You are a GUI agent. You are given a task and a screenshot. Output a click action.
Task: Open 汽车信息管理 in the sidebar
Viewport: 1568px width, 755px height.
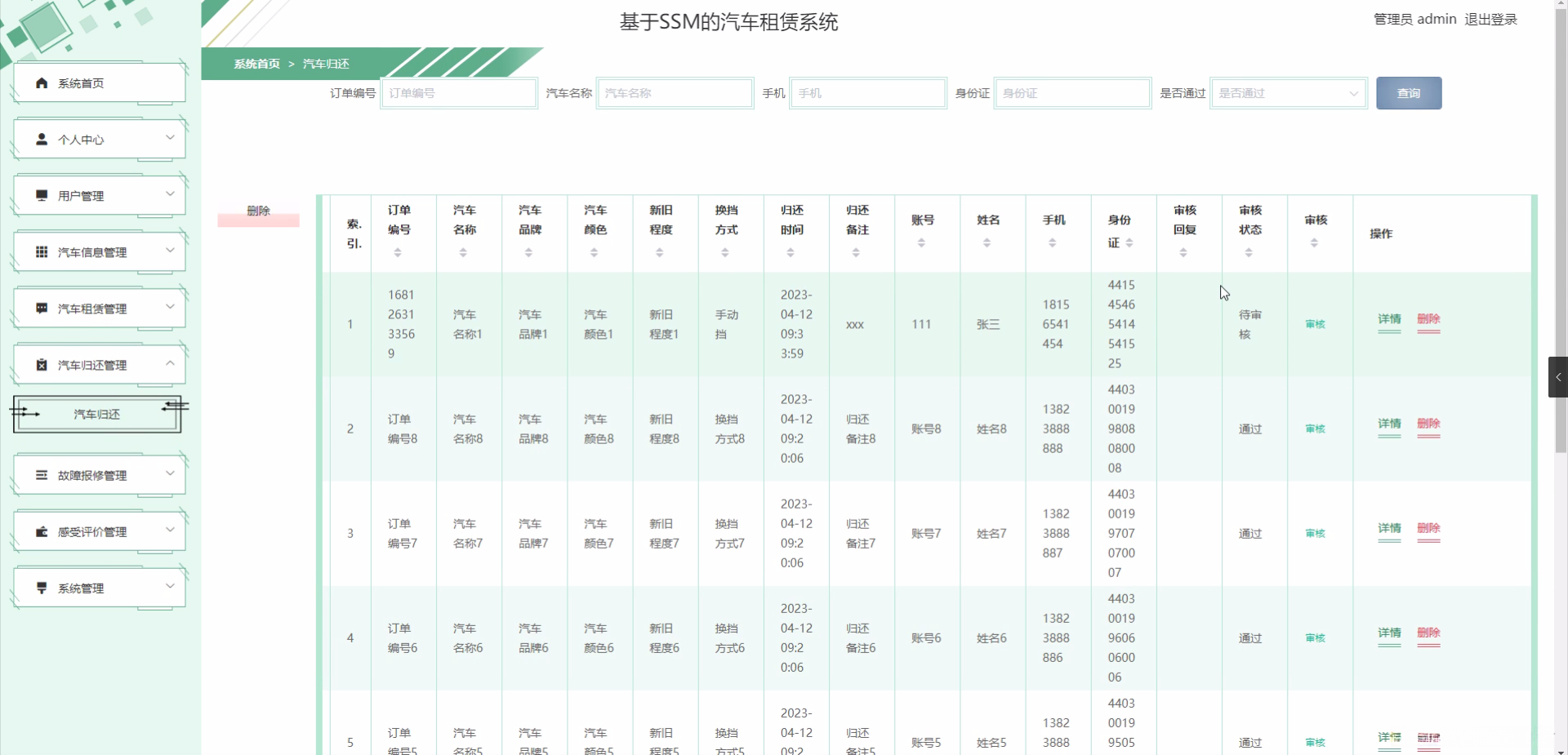coord(100,252)
